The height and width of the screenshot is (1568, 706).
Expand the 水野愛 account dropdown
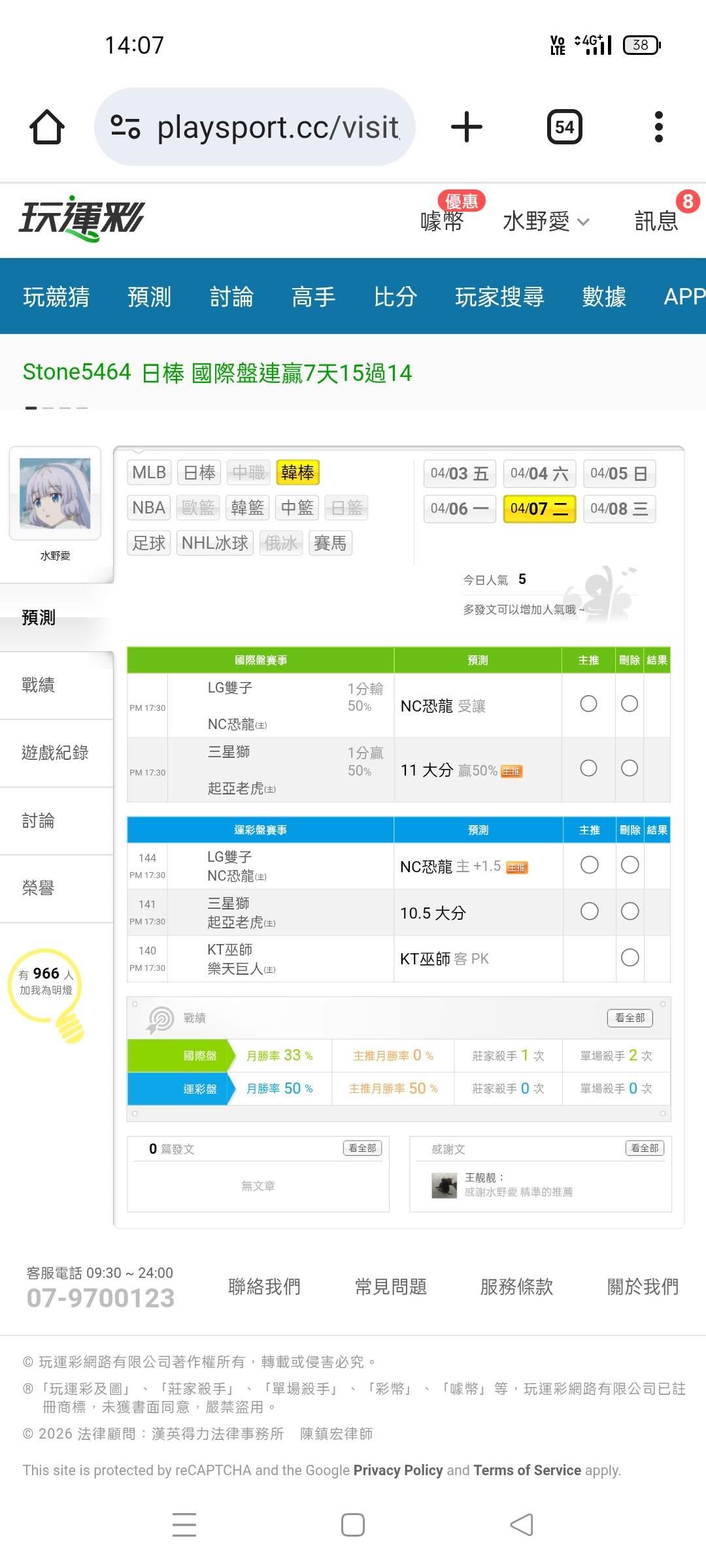pyautogui.click(x=546, y=221)
